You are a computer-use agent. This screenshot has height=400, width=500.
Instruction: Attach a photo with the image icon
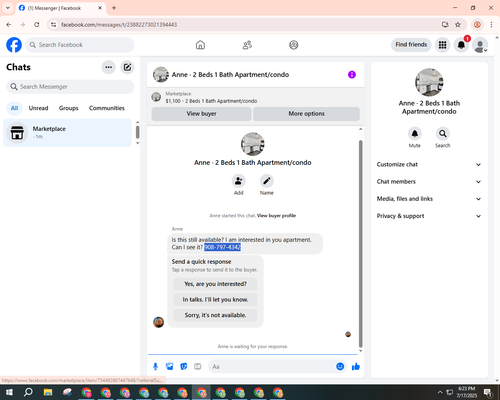(170, 367)
